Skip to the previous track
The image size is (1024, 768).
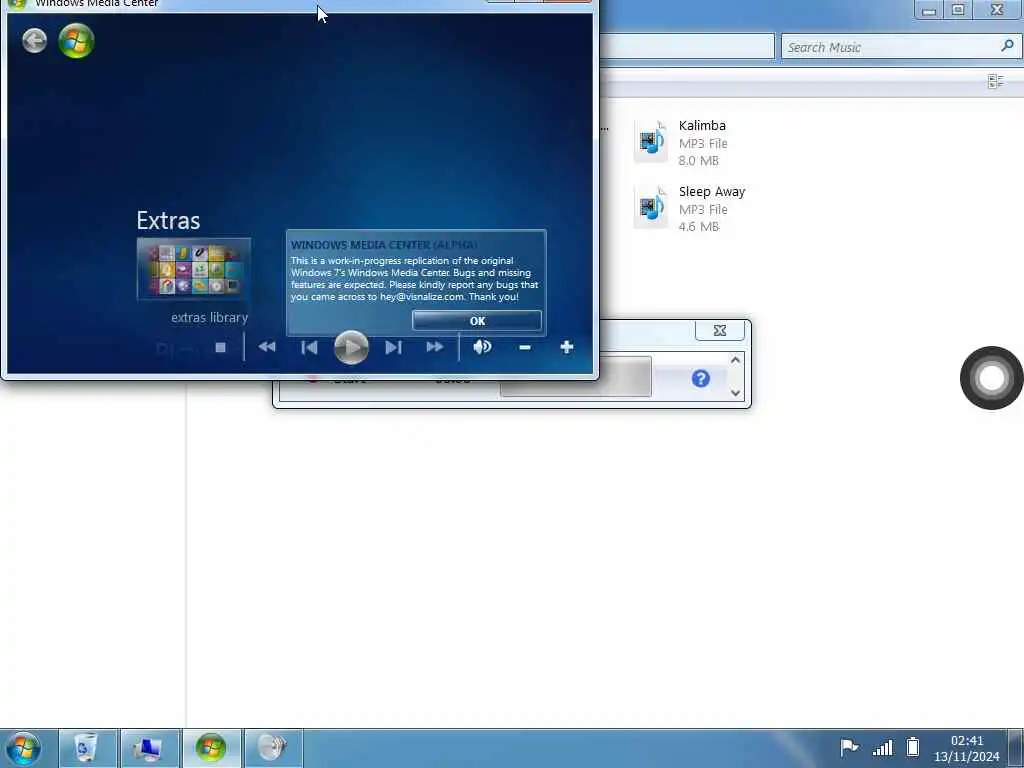[x=309, y=347]
